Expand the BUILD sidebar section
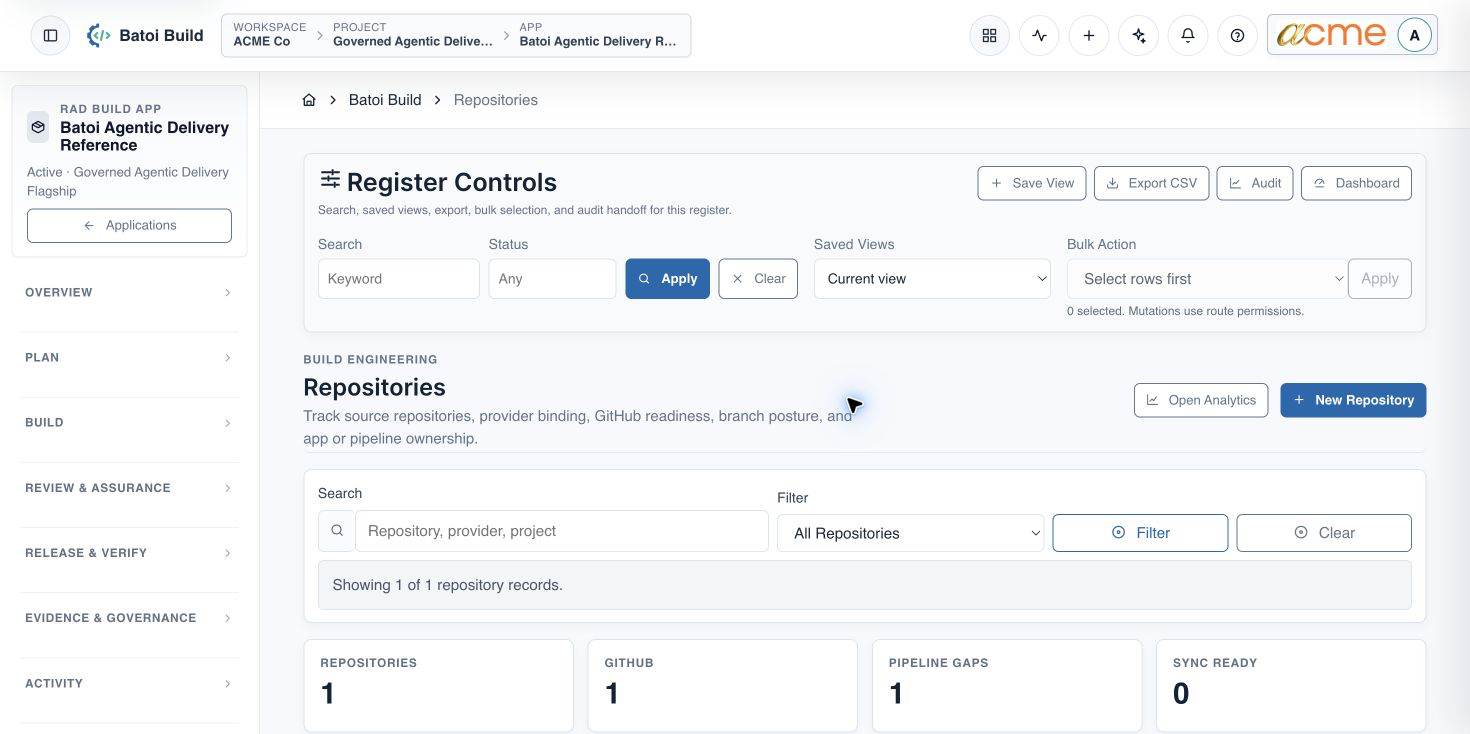 pyautogui.click(x=129, y=423)
